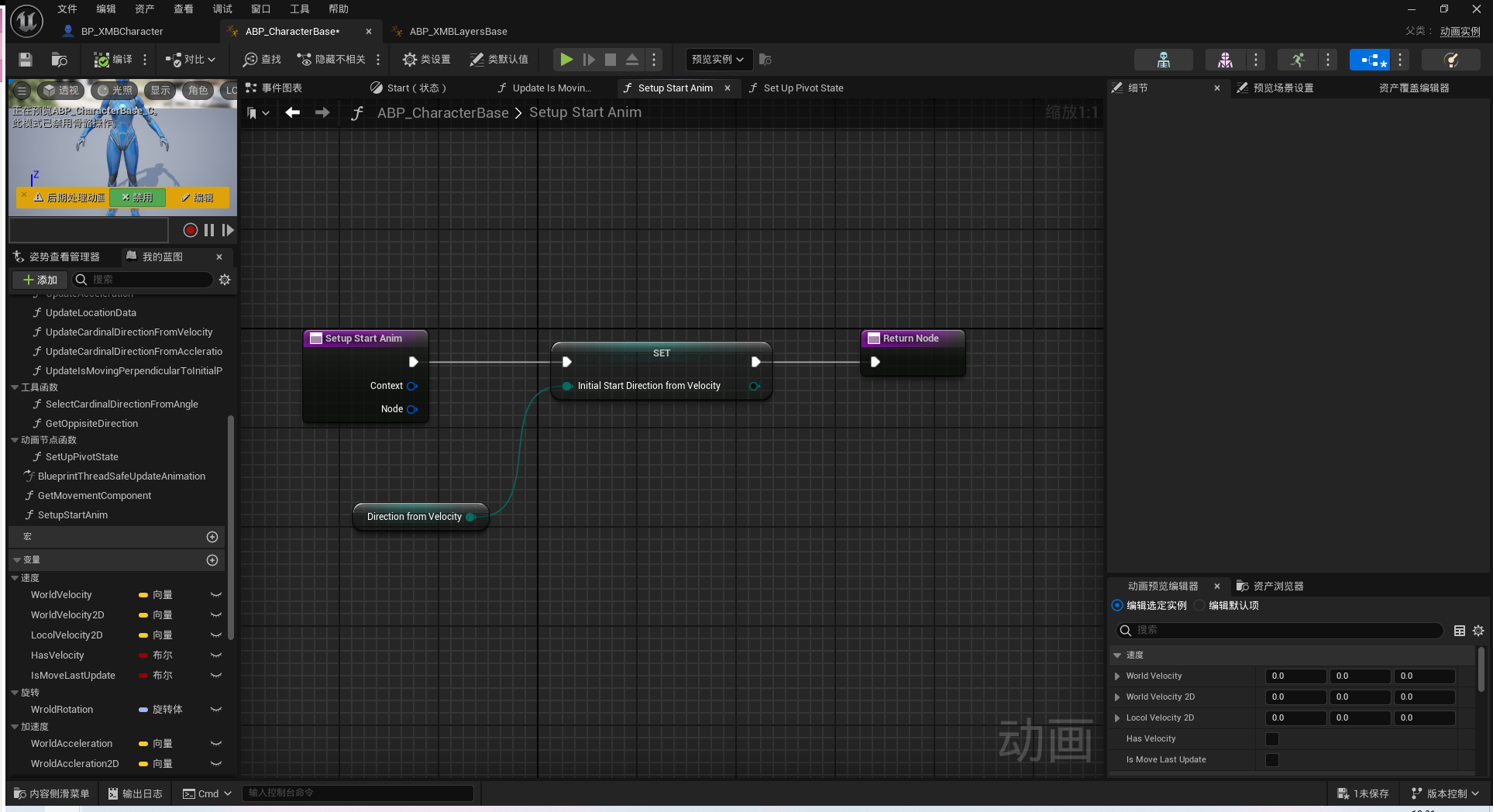This screenshot has height=812, width=1493.
Task: Toggle visibility eye for HasVelocity variable
Action: (x=216, y=655)
